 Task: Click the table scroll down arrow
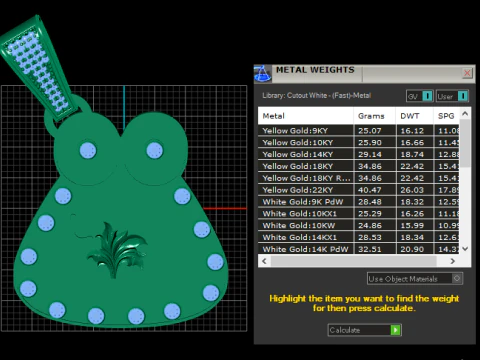coord(465,249)
